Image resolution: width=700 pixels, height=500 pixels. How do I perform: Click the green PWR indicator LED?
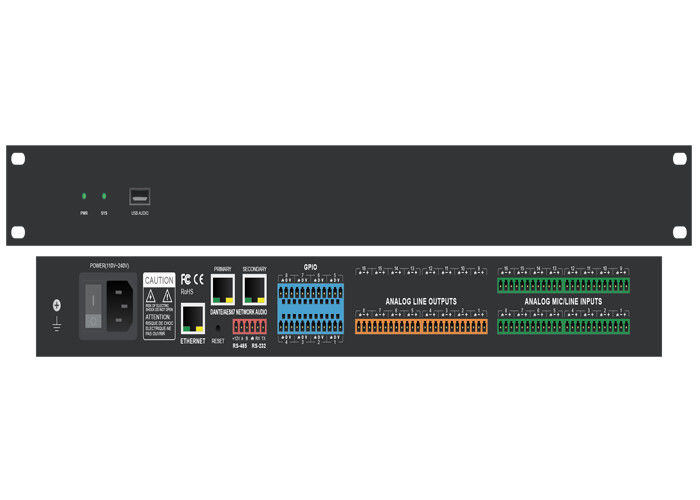(84, 196)
